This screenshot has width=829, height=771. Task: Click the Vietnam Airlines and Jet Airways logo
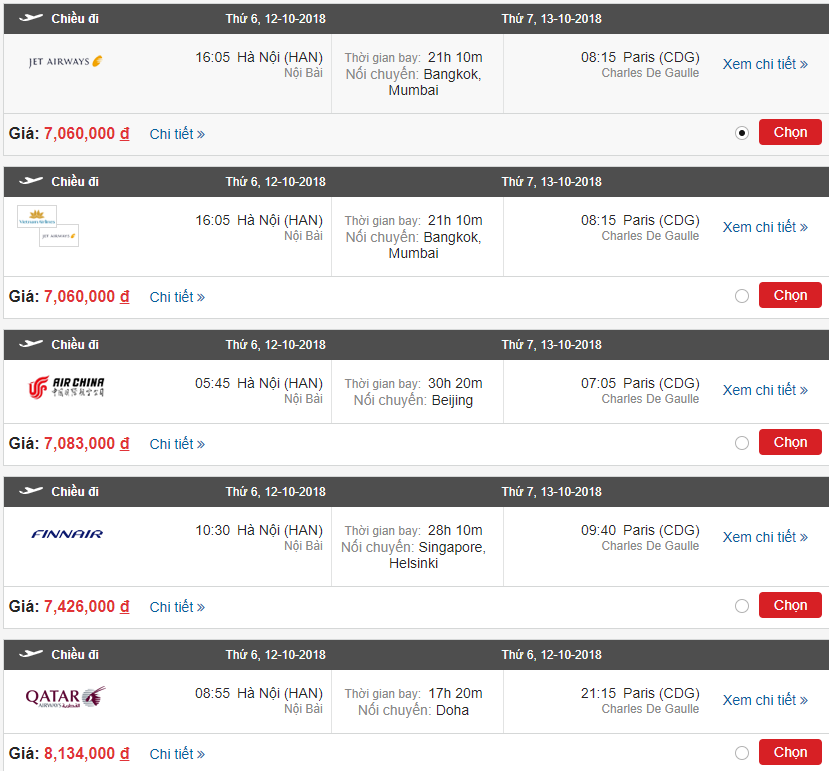[48, 226]
